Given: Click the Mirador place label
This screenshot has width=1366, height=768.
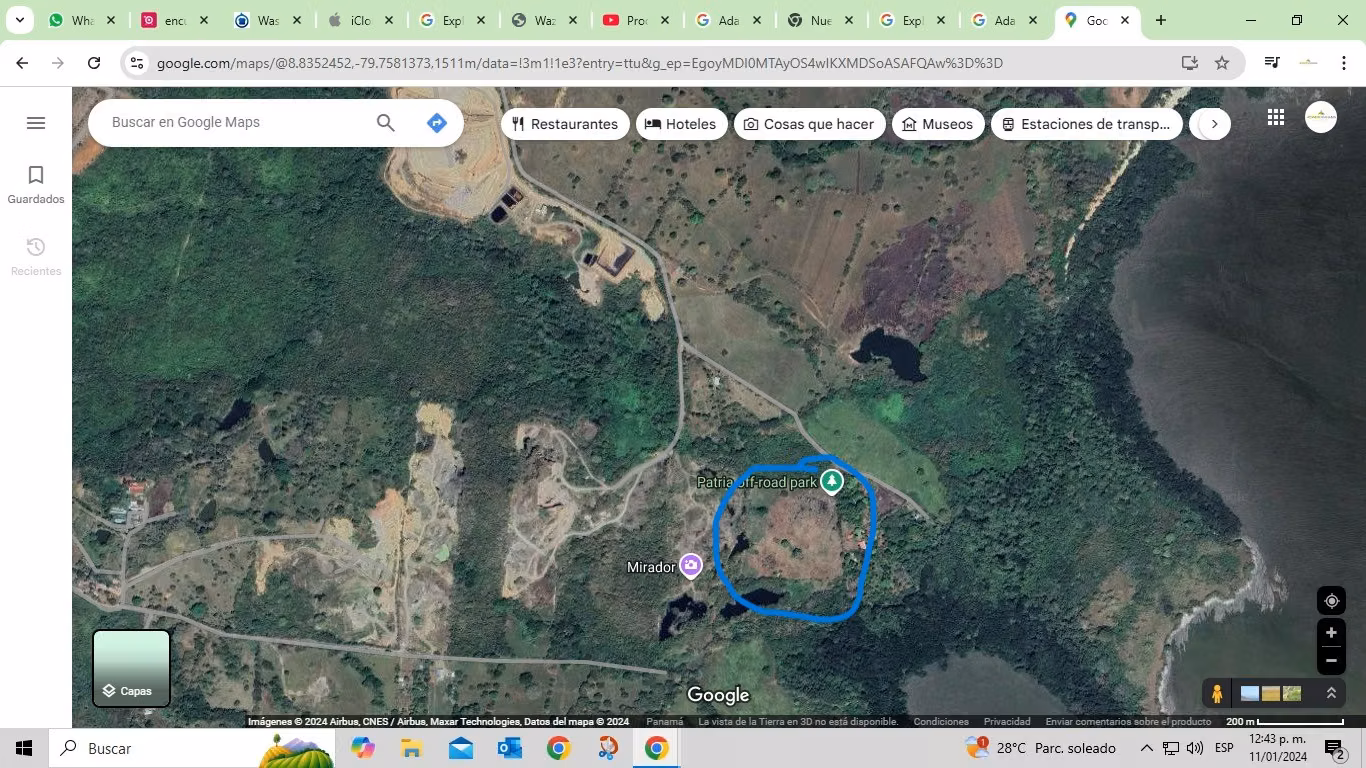Looking at the screenshot, I should 651,567.
